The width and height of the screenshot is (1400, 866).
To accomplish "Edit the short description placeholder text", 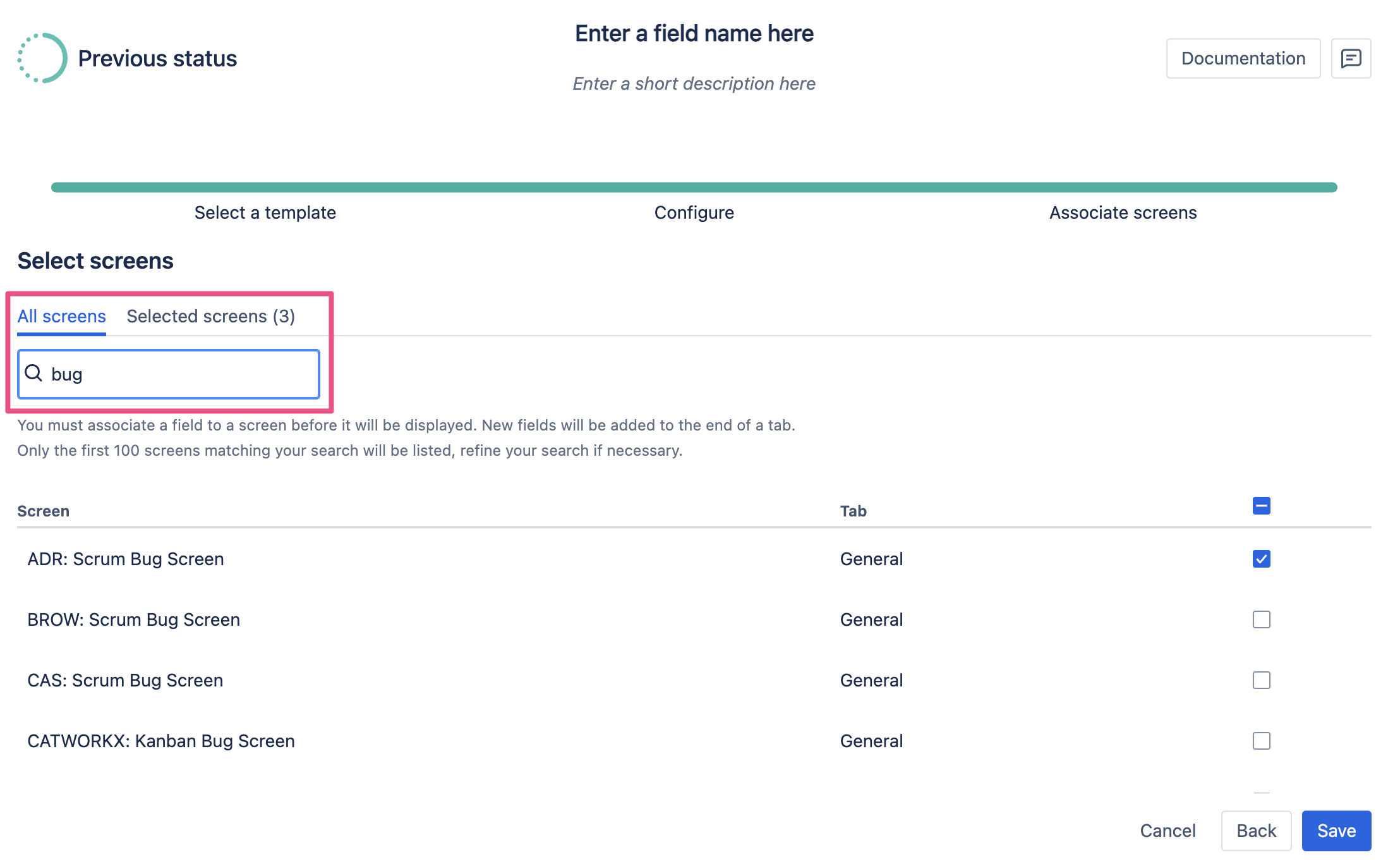I will [694, 83].
